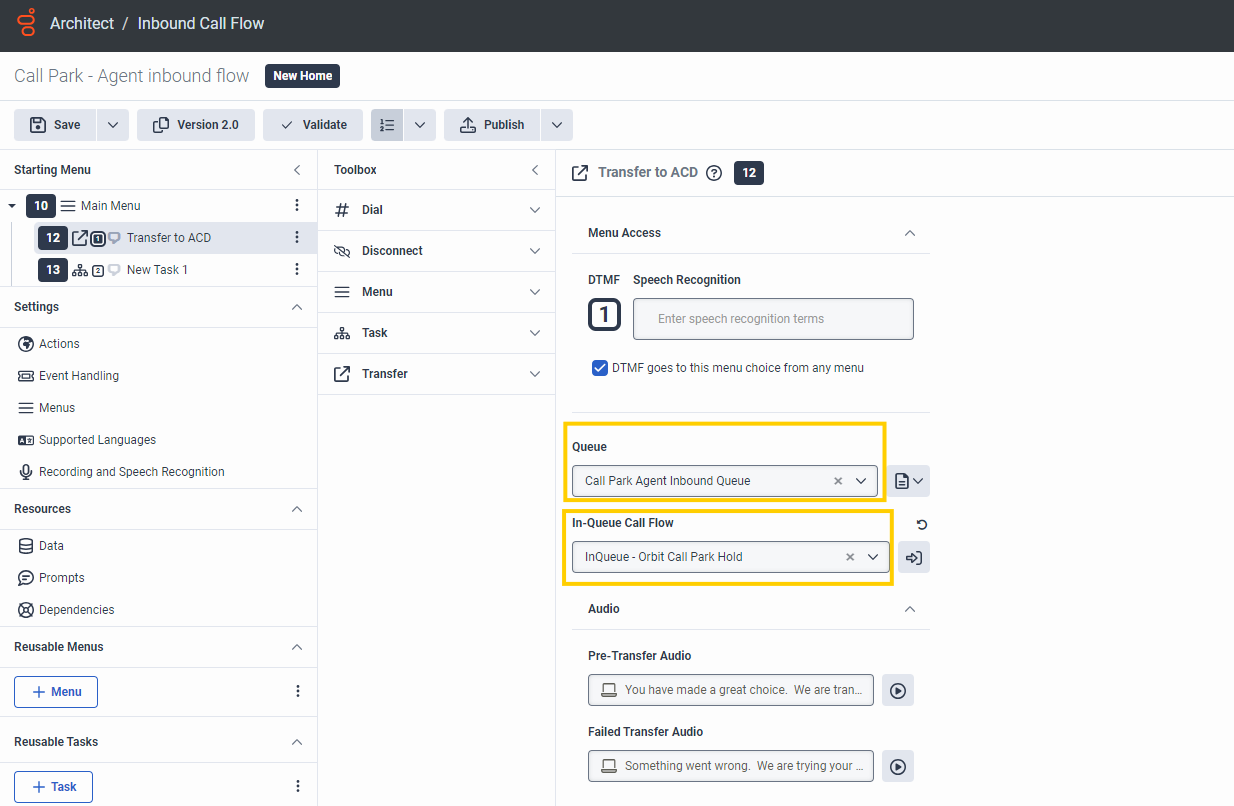Open the InQueue flow via the jump-to icon
The image size is (1234, 806).
click(913, 557)
